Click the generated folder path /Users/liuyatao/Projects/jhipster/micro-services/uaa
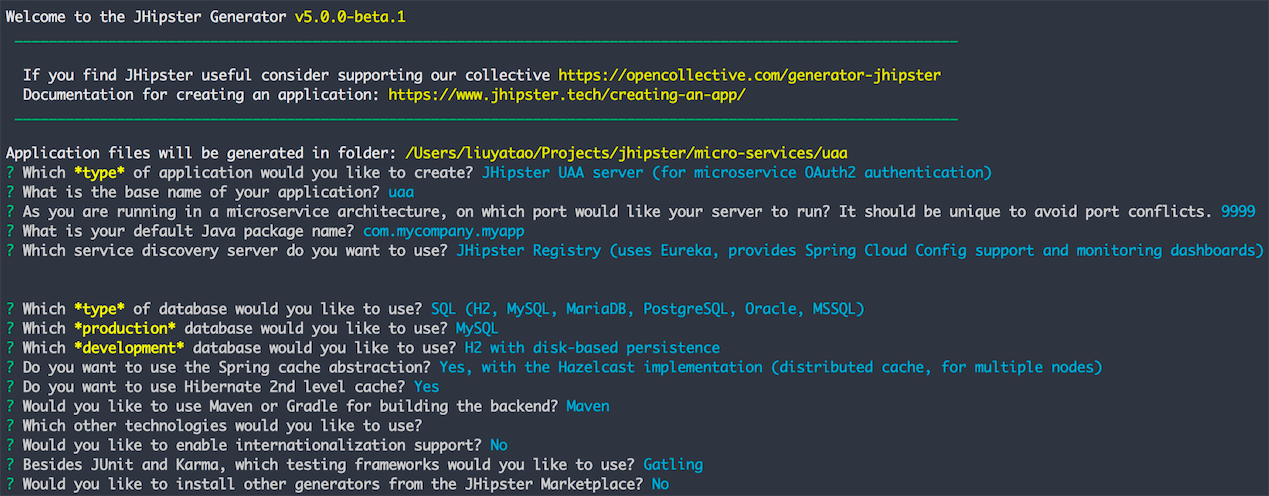 627,153
